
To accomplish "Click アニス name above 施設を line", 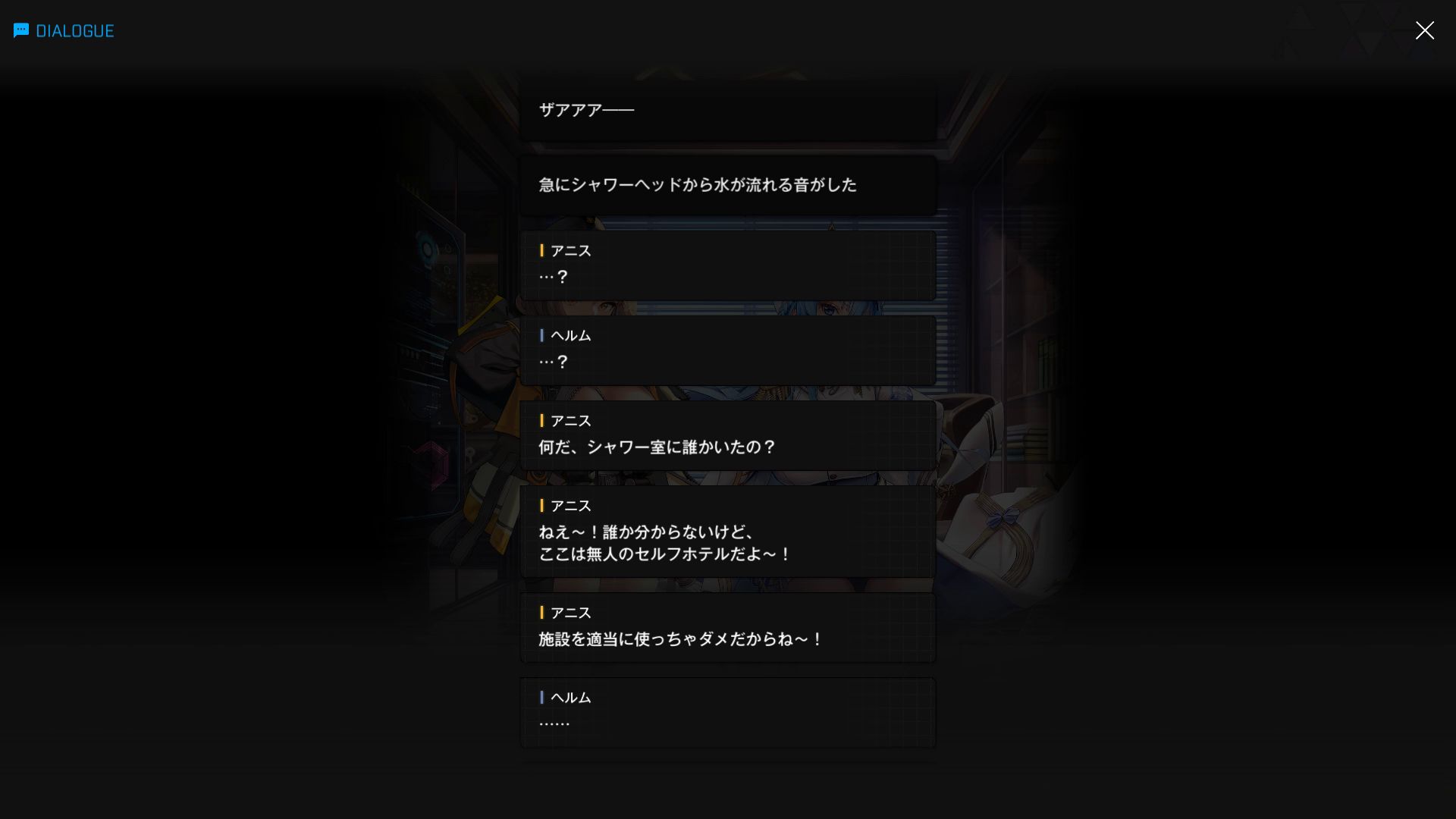I will tap(571, 613).
